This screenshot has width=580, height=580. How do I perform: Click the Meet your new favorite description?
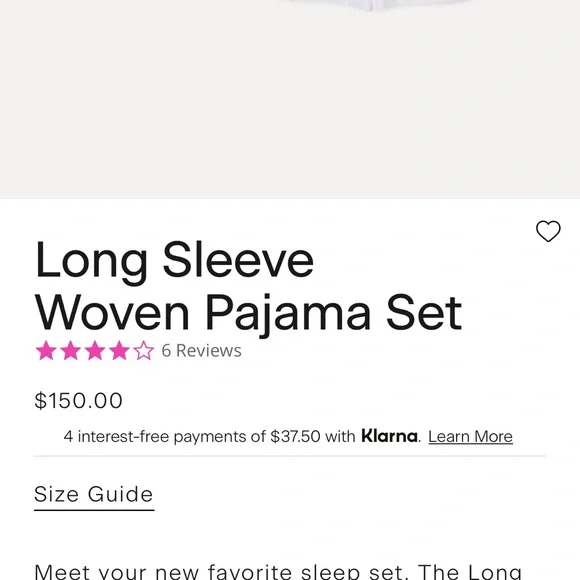(x=278, y=571)
